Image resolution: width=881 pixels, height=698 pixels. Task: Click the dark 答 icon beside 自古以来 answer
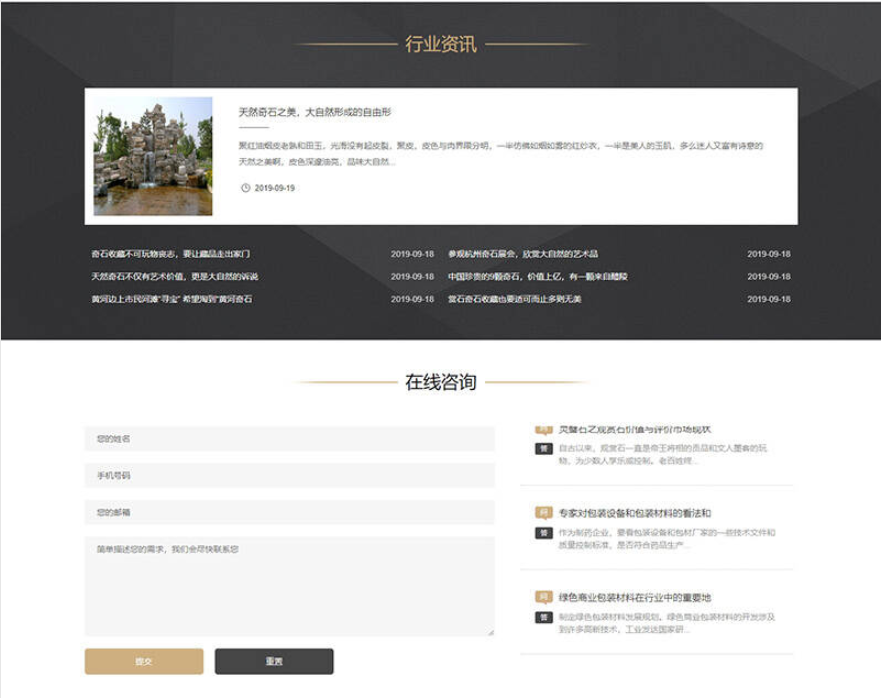pos(543,448)
